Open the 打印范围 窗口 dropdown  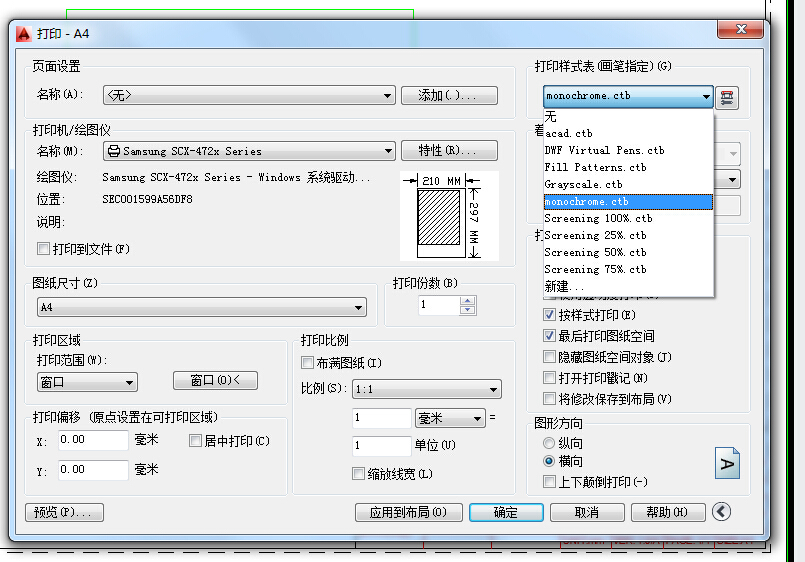(x=87, y=382)
